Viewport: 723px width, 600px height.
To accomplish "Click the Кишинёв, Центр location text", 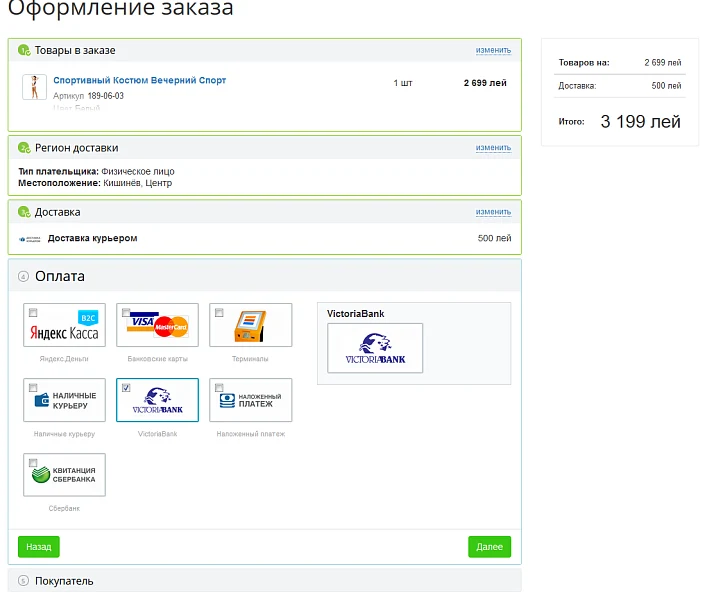I will 137,183.
